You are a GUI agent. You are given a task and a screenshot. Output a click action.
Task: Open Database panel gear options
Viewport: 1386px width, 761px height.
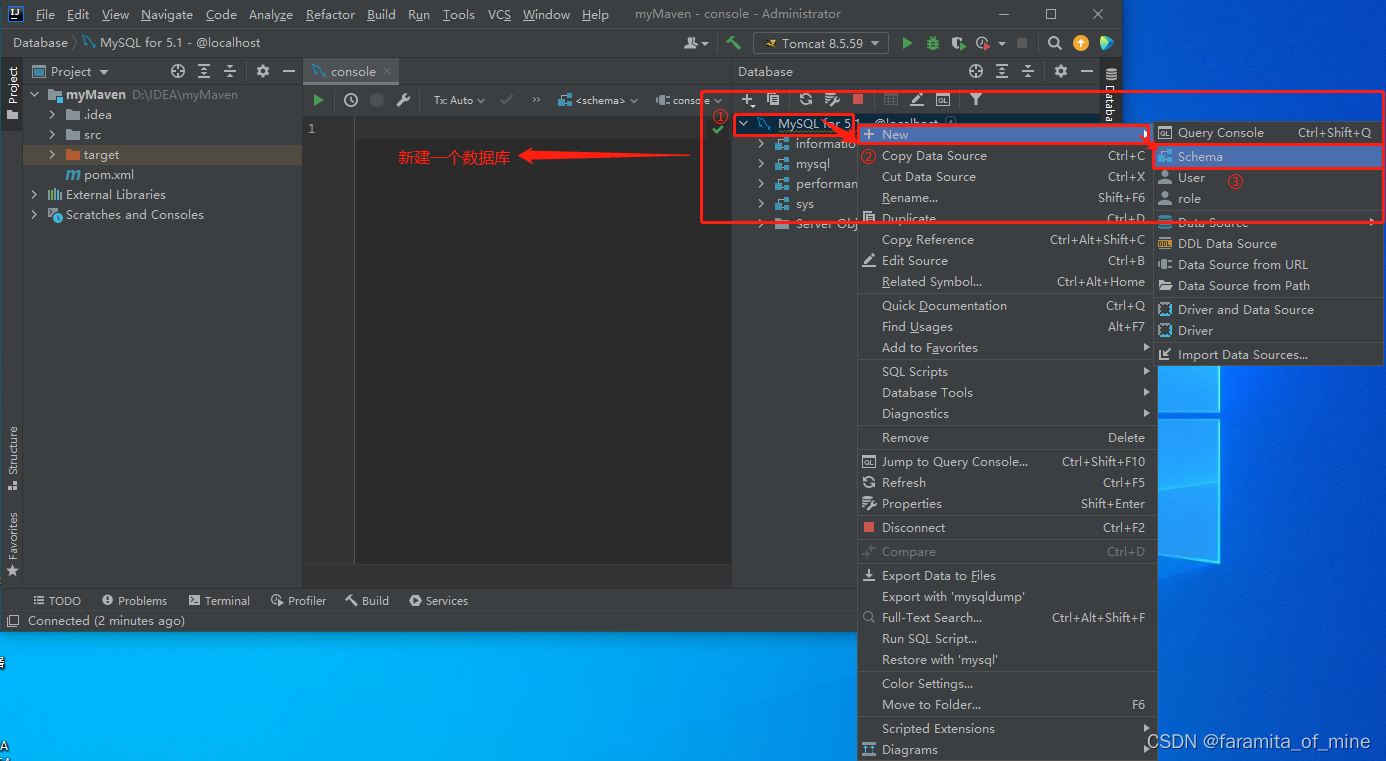[1061, 71]
